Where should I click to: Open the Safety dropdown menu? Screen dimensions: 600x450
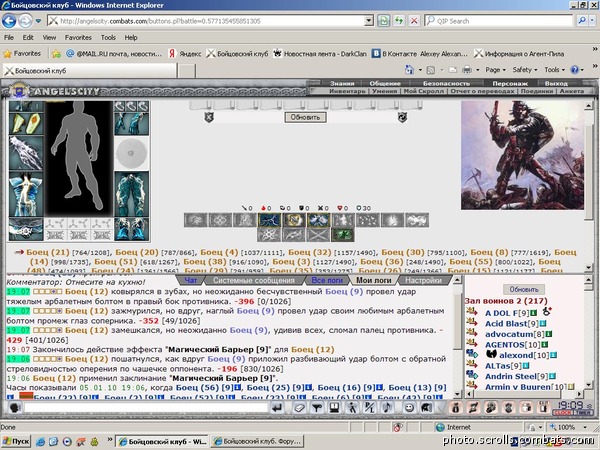coord(525,70)
